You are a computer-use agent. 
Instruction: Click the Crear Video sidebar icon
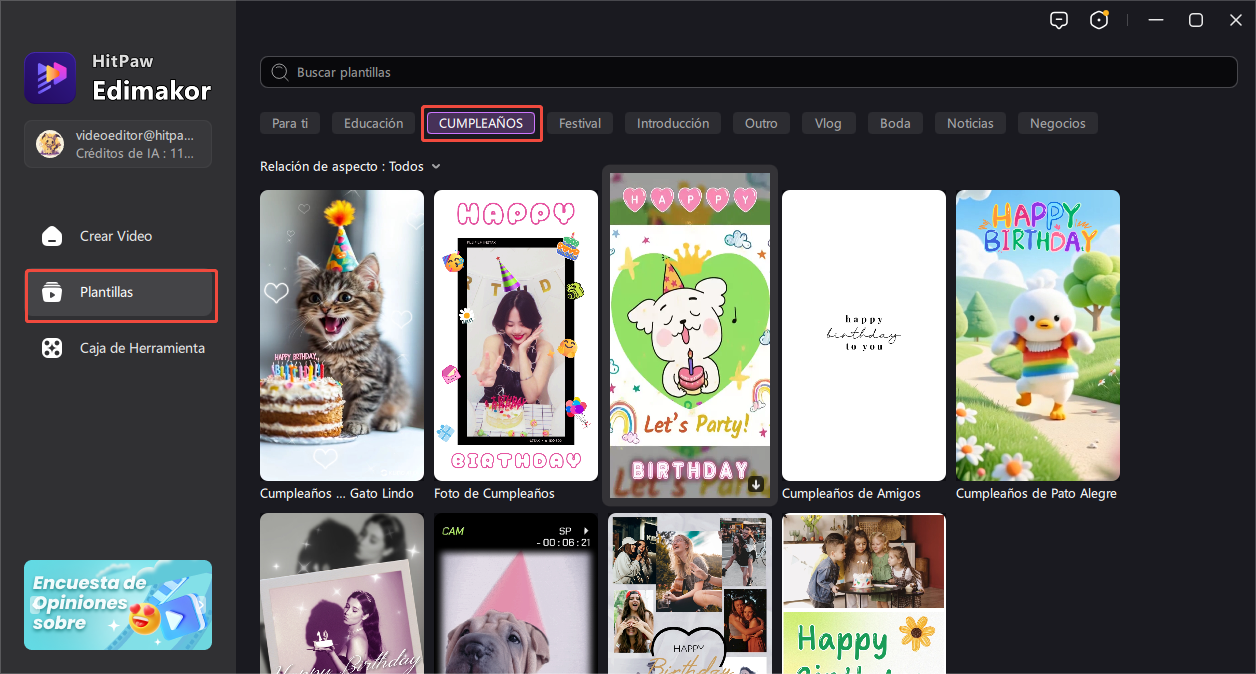(x=51, y=236)
